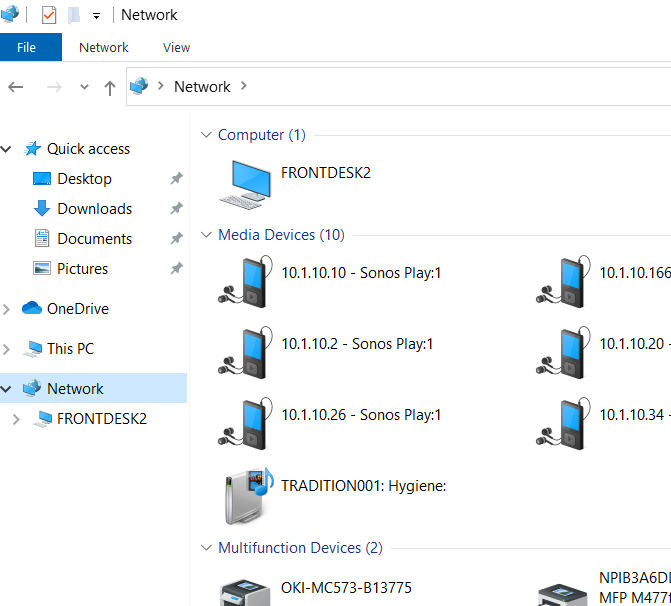The height and width of the screenshot is (606, 671).
Task: Click the label 'OKI-MC573-B13775'
Action: [x=346, y=588]
